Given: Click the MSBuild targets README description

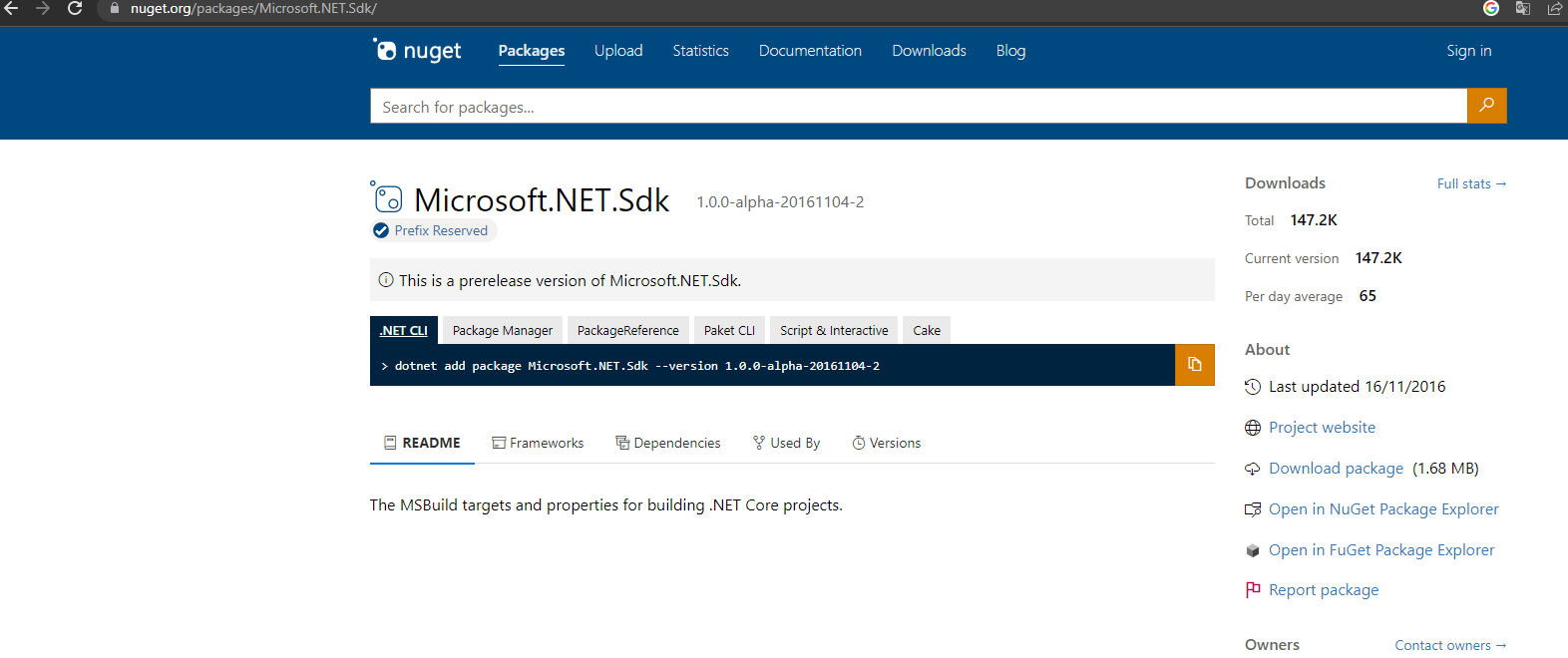Looking at the screenshot, I should click(606, 505).
